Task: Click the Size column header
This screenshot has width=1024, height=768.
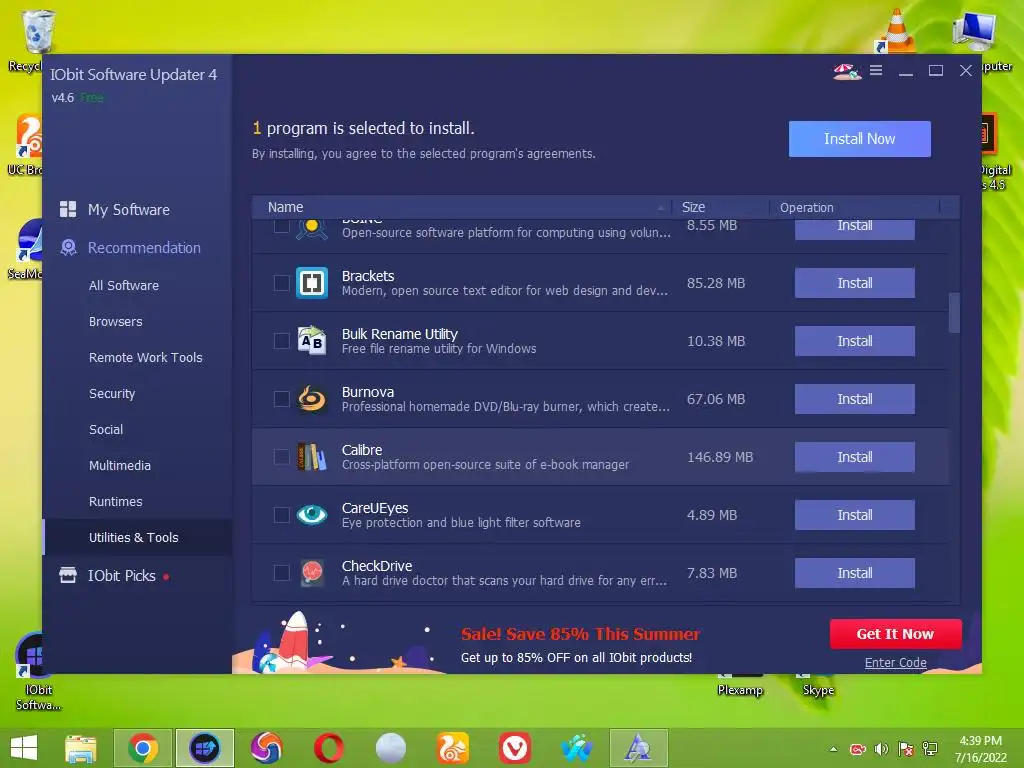Action: [x=721, y=207]
